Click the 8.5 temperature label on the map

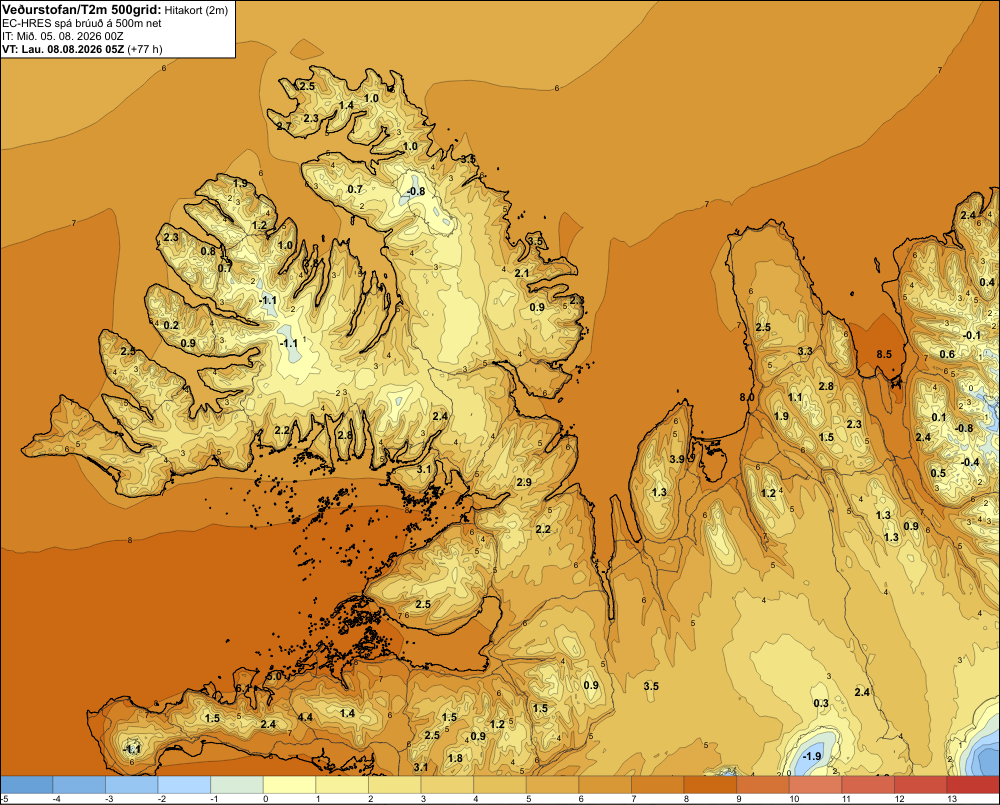tap(884, 354)
